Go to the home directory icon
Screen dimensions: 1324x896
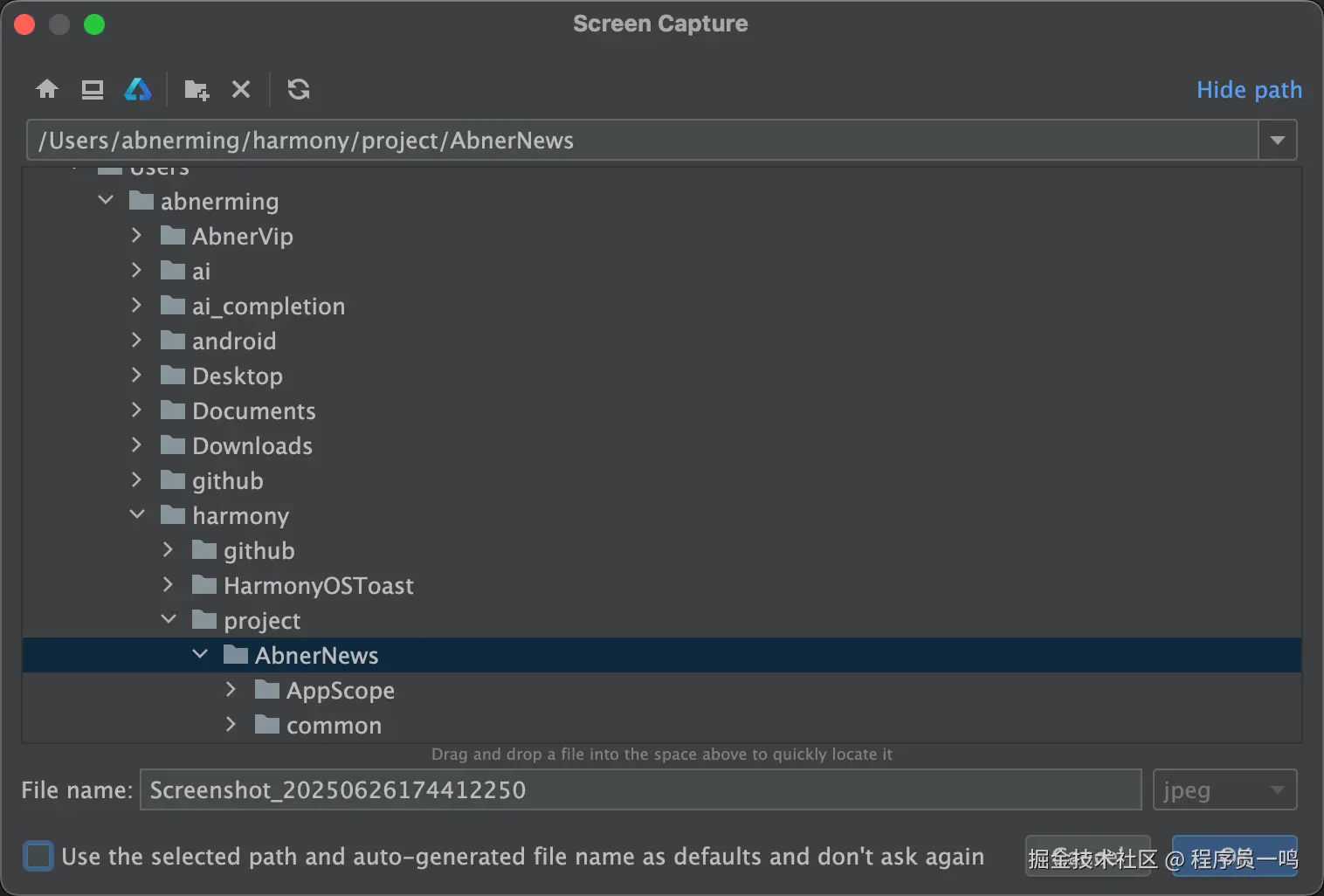click(x=47, y=89)
